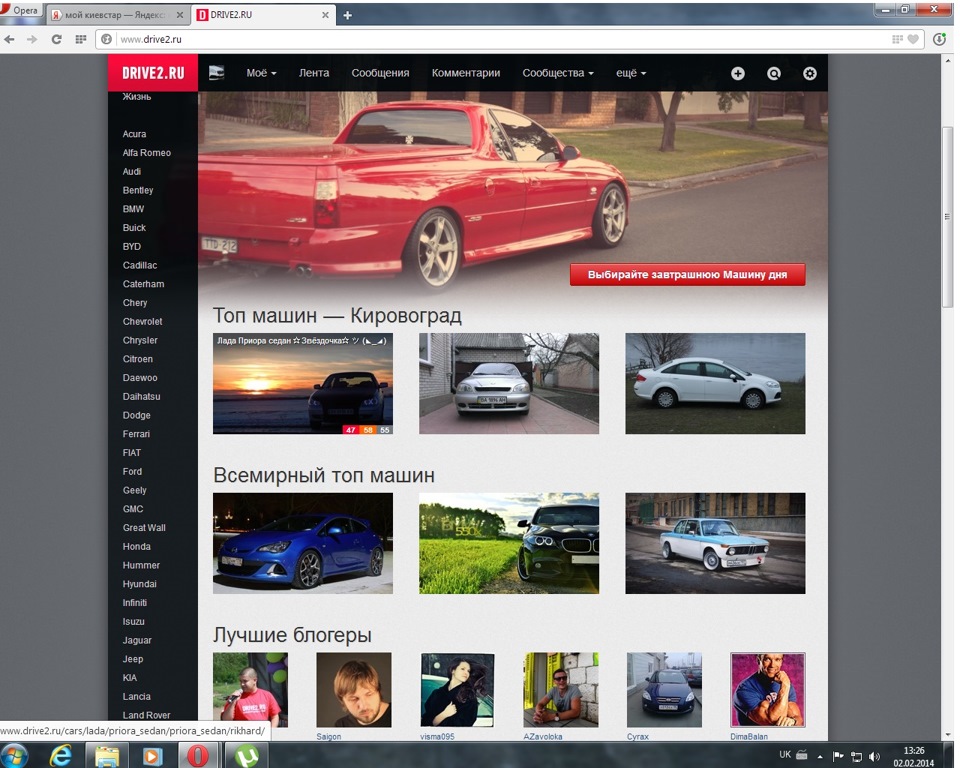Viewport: 960px width, 768px height.
Task: Click the volume speaker tray icon
Action: (874, 756)
